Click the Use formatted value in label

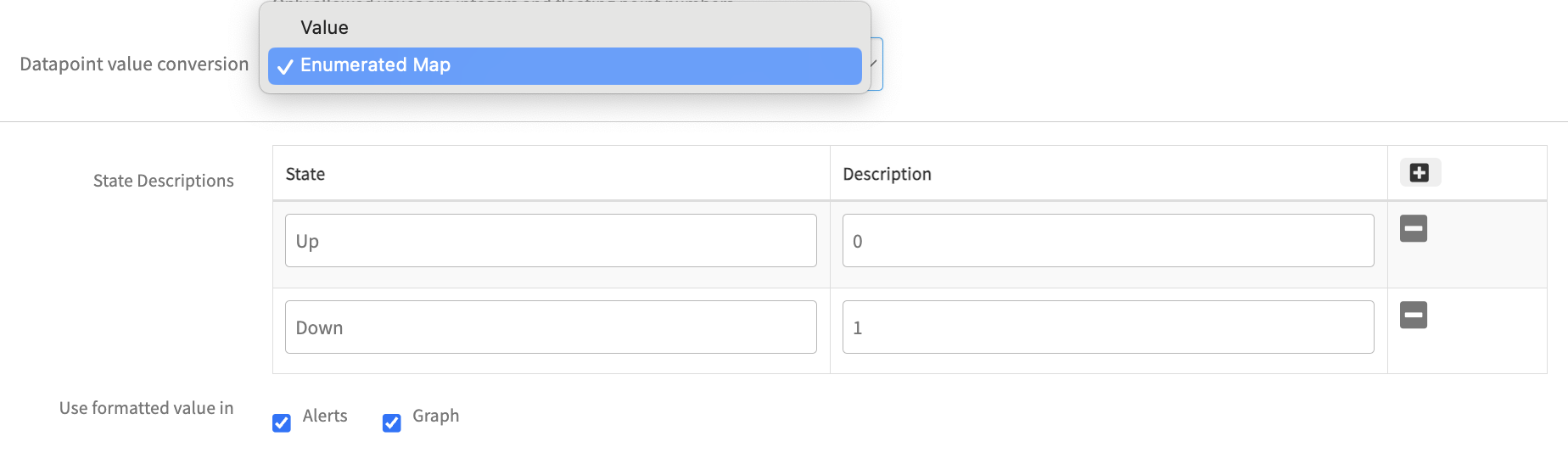[x=146, y=408]
